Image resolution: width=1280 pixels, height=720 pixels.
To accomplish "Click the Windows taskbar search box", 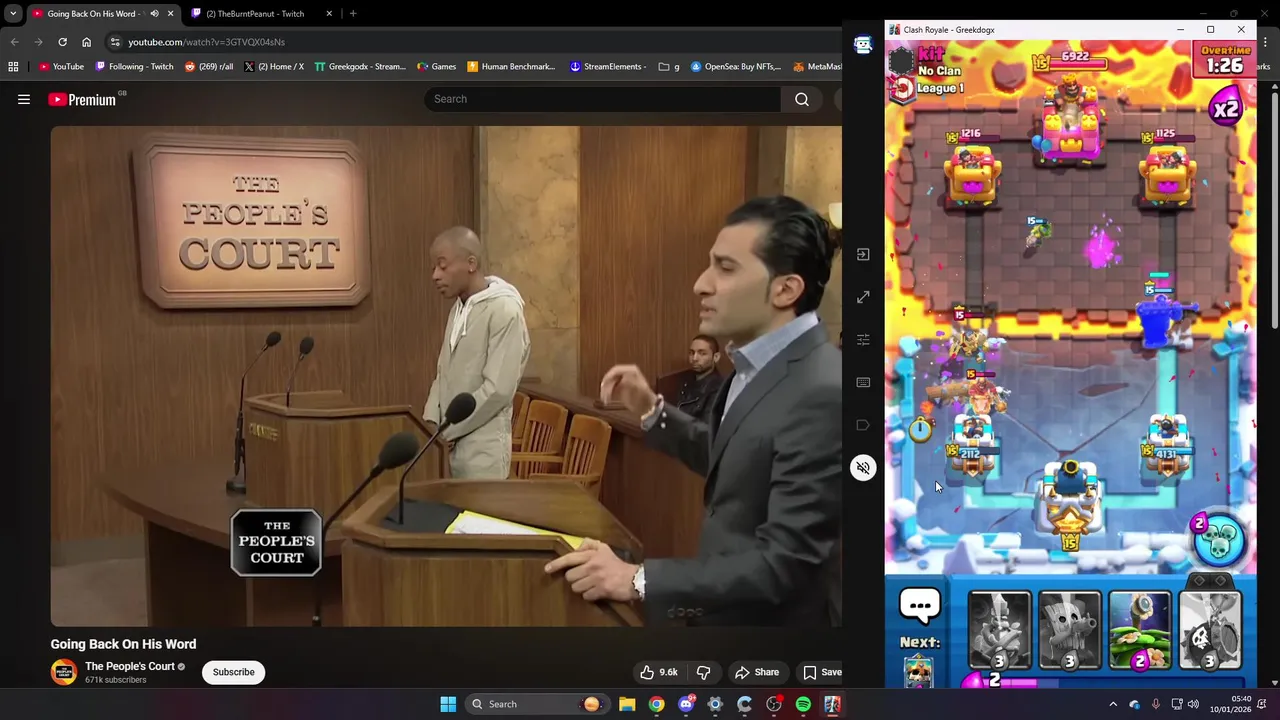I will (x=536, y=704).
